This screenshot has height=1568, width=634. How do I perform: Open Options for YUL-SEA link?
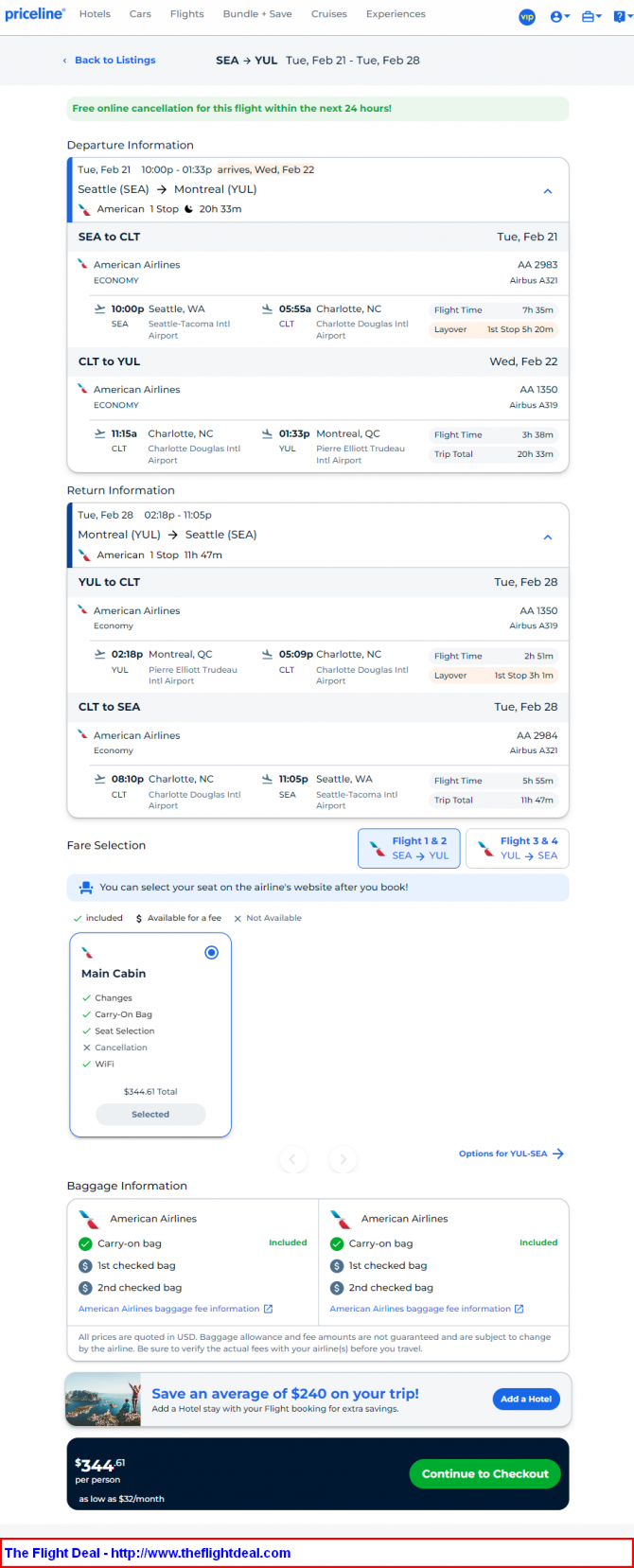[511, 1154]
